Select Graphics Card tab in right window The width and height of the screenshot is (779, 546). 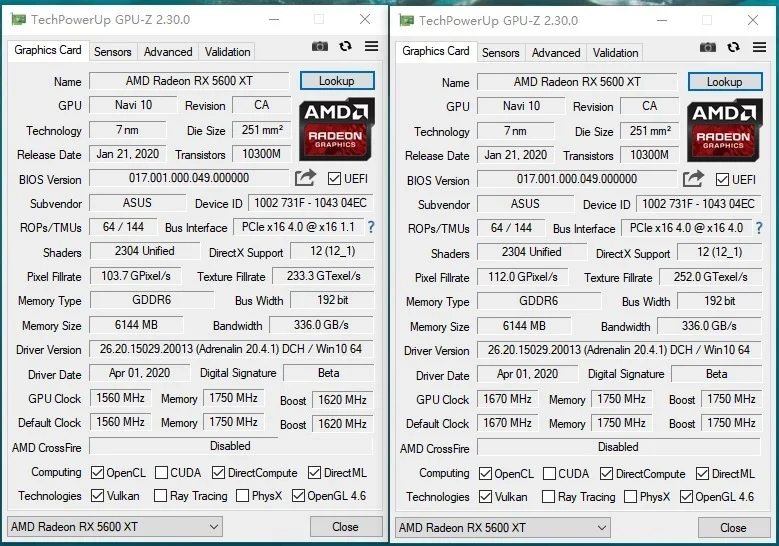pos(436,51)
